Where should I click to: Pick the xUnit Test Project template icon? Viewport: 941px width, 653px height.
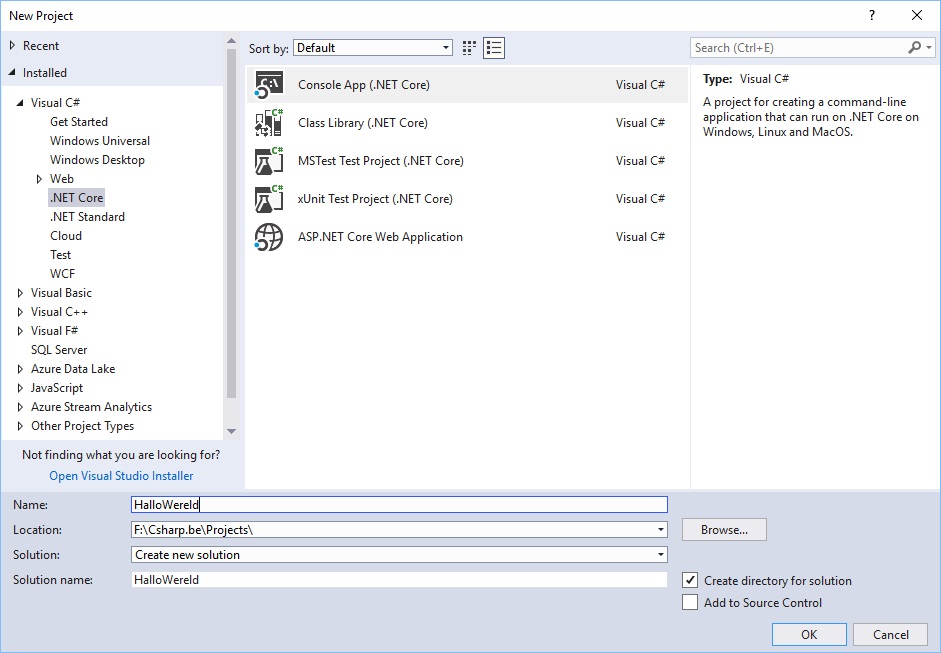pyautogui.click(x=268, y=199)
